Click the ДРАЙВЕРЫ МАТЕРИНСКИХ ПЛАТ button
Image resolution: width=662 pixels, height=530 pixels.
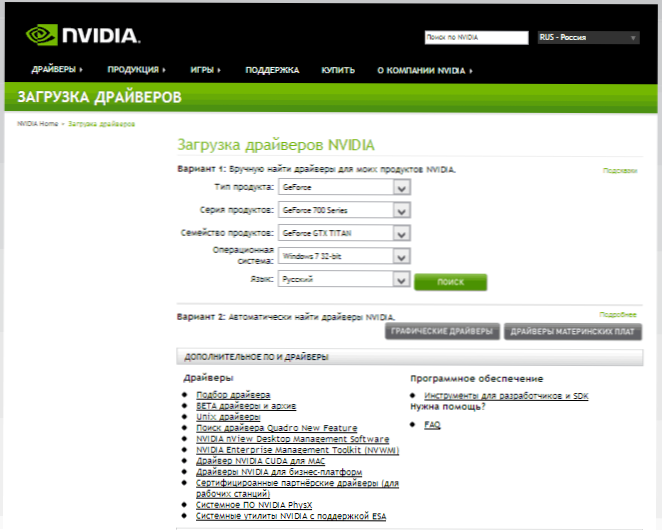[x=572, y=332]
